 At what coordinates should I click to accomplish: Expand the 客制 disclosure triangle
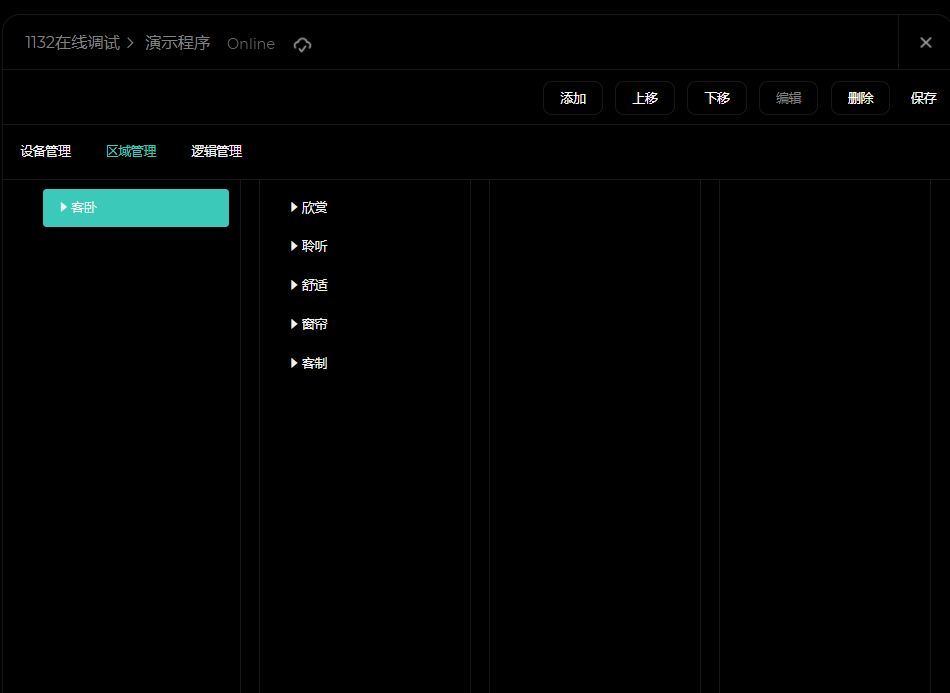[x=294, y=363]
